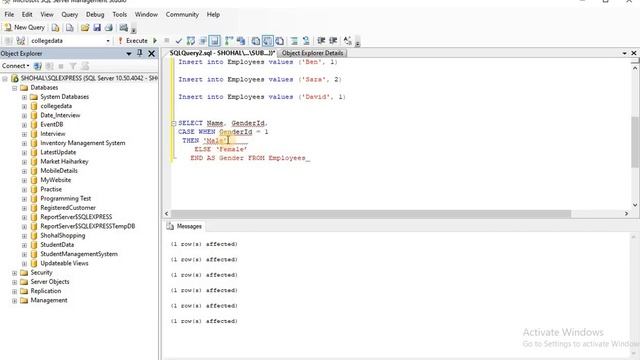The image size is (640, 360).
Task: Open the File menu
Action: click(9, 14)
